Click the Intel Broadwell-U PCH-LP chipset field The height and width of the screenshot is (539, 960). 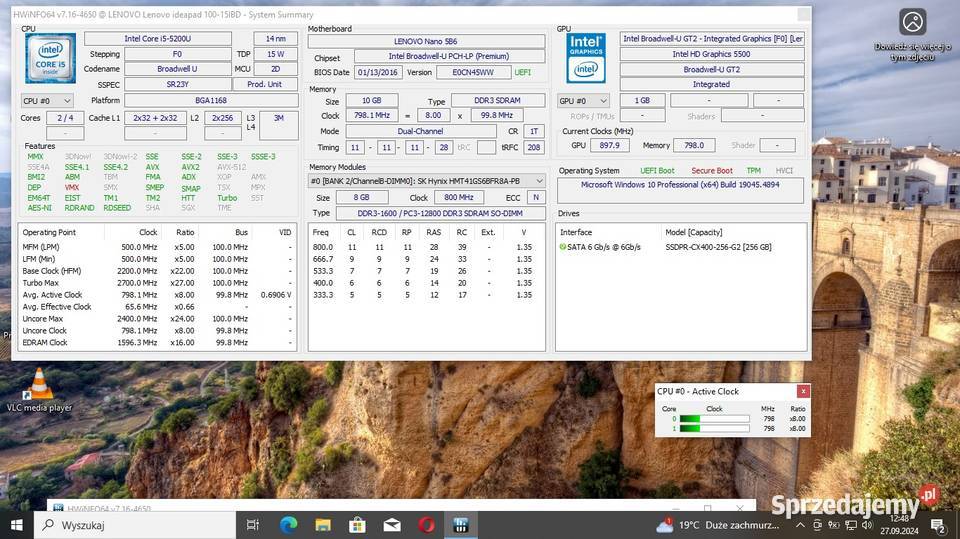(449, 56)
